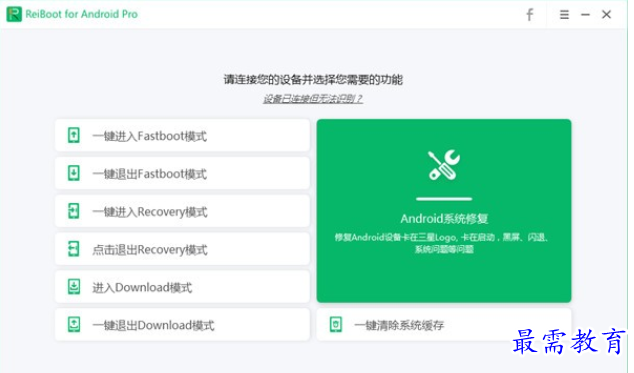Choose 一键清除系统缓存
The height and width of the screenshot is (373, 634).
(444, 324)
